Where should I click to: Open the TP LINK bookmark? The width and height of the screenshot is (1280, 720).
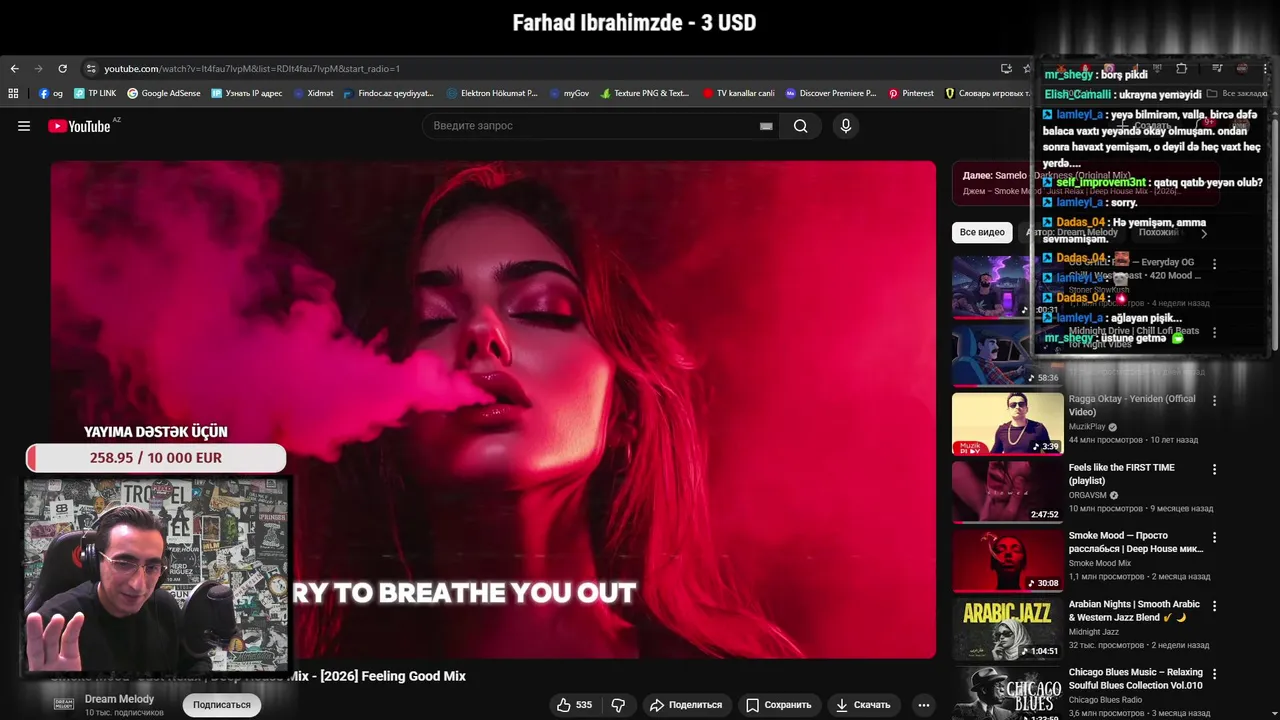[95, 93]
